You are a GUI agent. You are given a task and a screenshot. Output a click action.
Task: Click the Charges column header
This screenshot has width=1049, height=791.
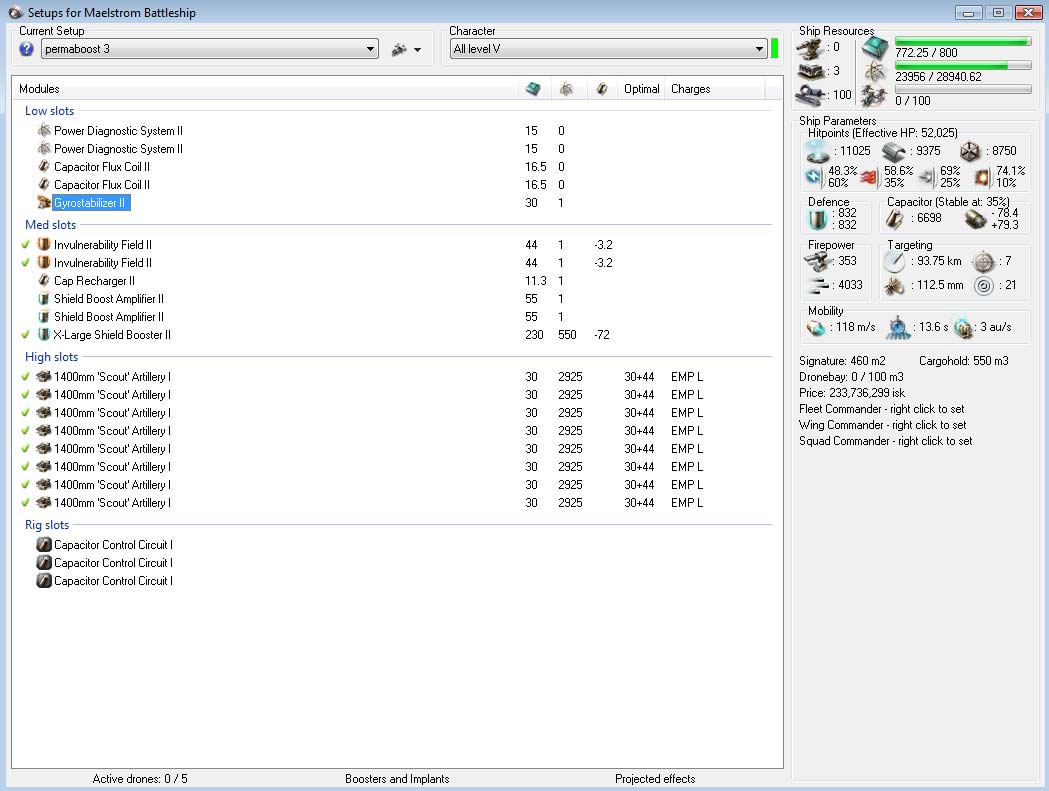point(691,89)
